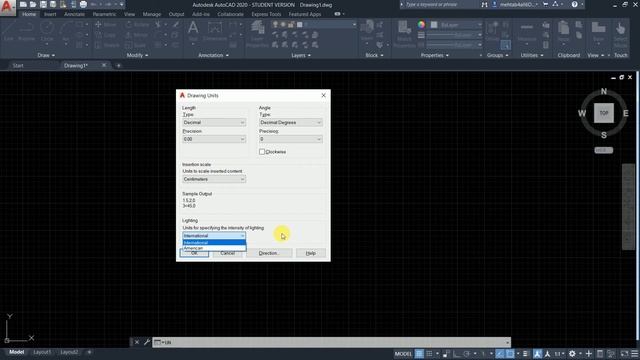Click the Direction... button
The image size is (640, 360).
click(269, 253)
